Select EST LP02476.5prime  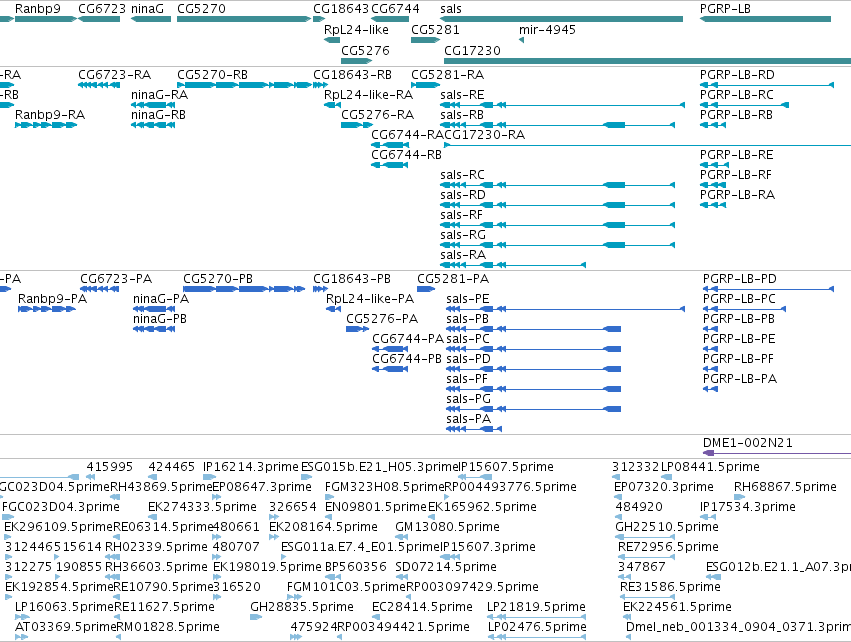pyautogui.click(x=537, y=637)
